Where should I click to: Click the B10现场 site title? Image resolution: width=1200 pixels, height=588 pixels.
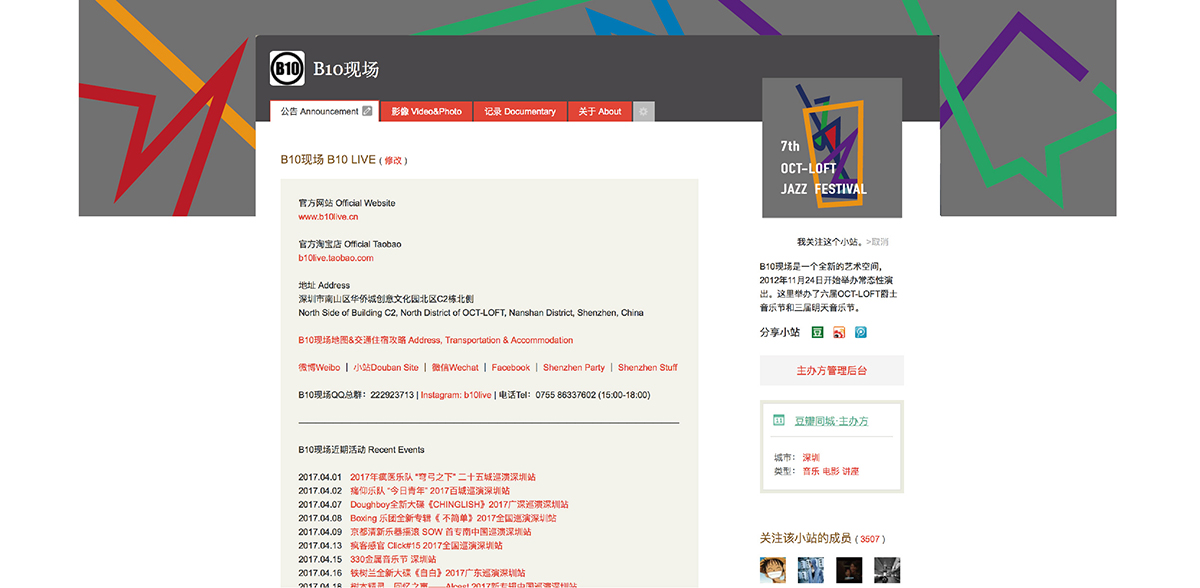346,70
